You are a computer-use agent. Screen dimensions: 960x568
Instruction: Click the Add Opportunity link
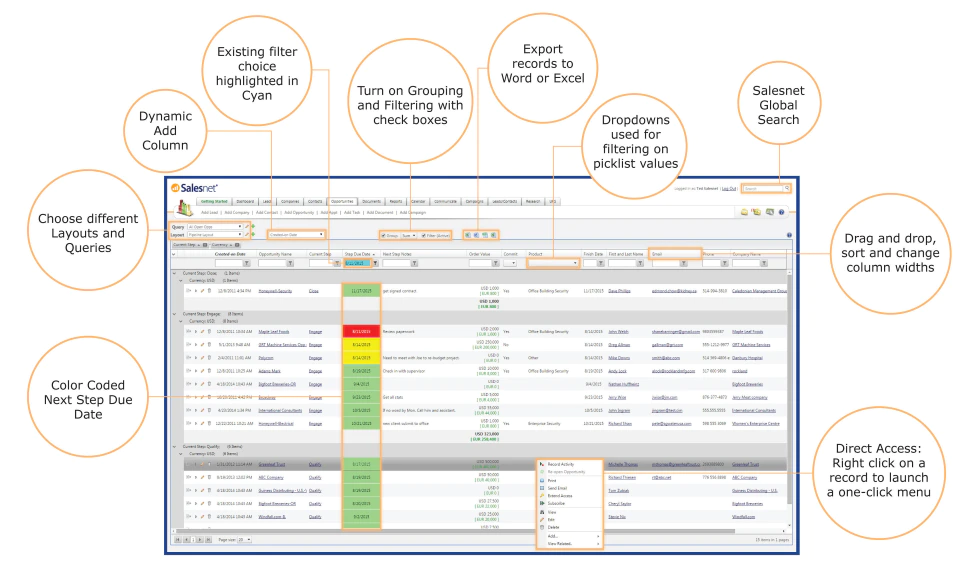point(299,212)
